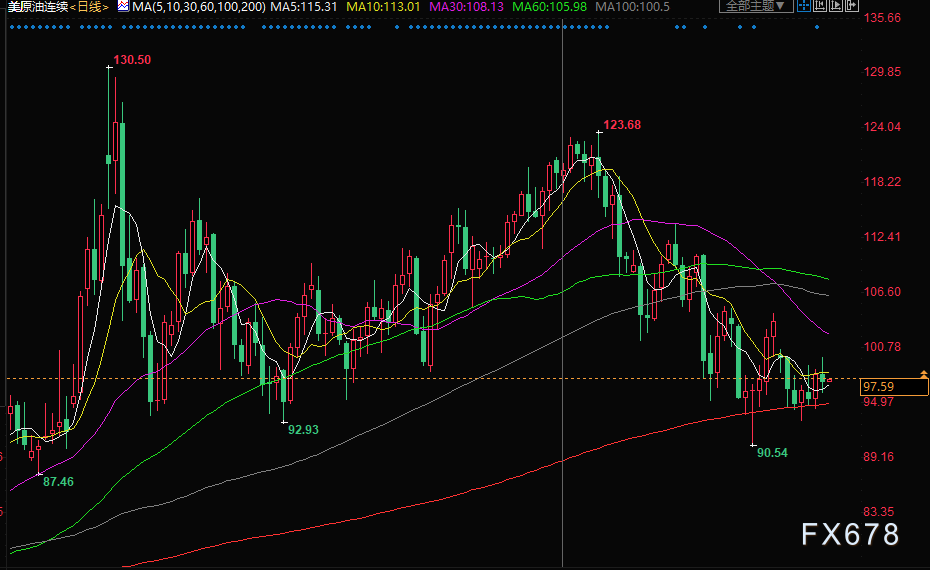Click the 123.68 peak price marker
The image size is (930, 570).
click(x=622, y=125)
